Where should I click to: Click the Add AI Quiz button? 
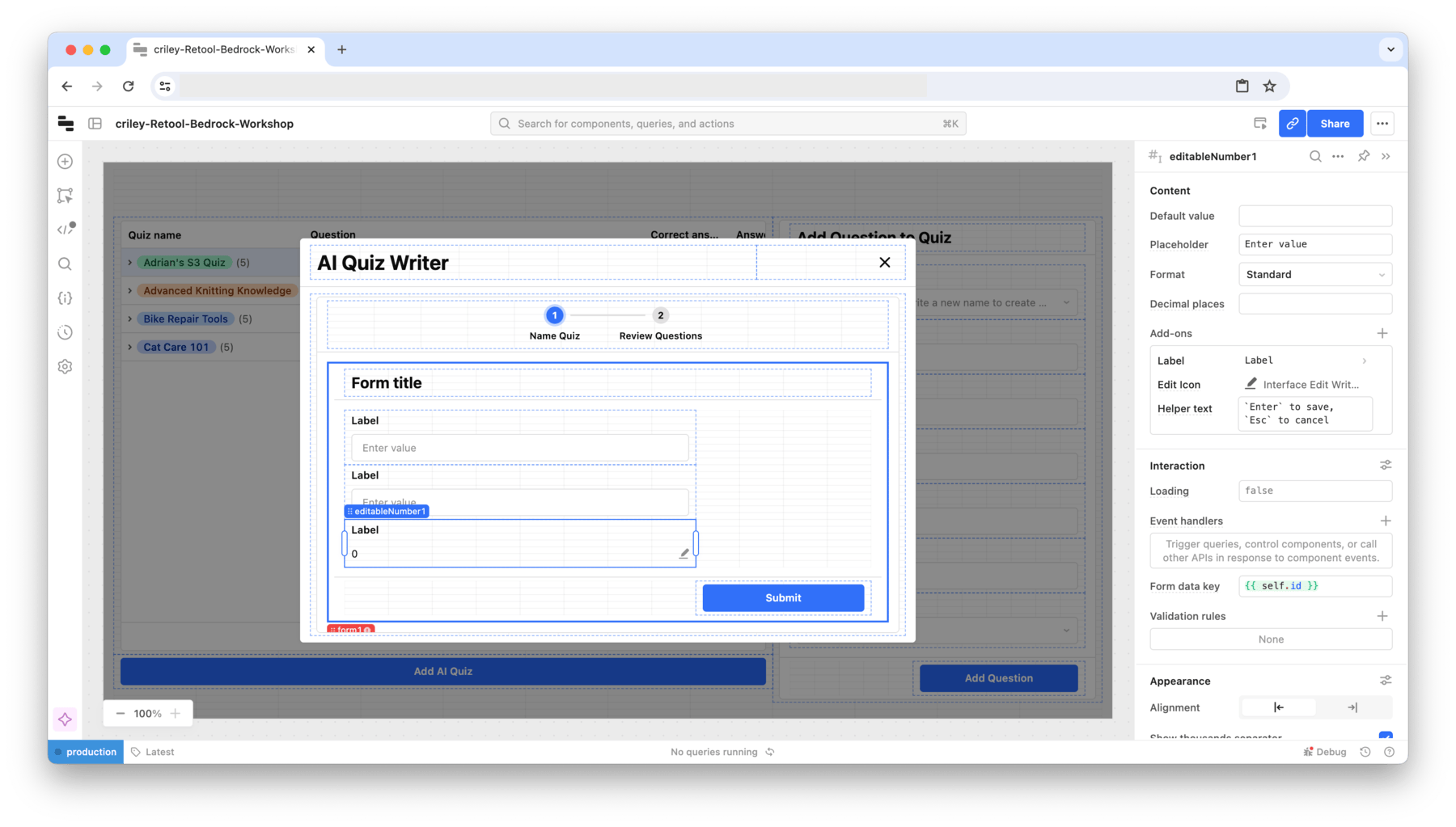pos(443,672)
